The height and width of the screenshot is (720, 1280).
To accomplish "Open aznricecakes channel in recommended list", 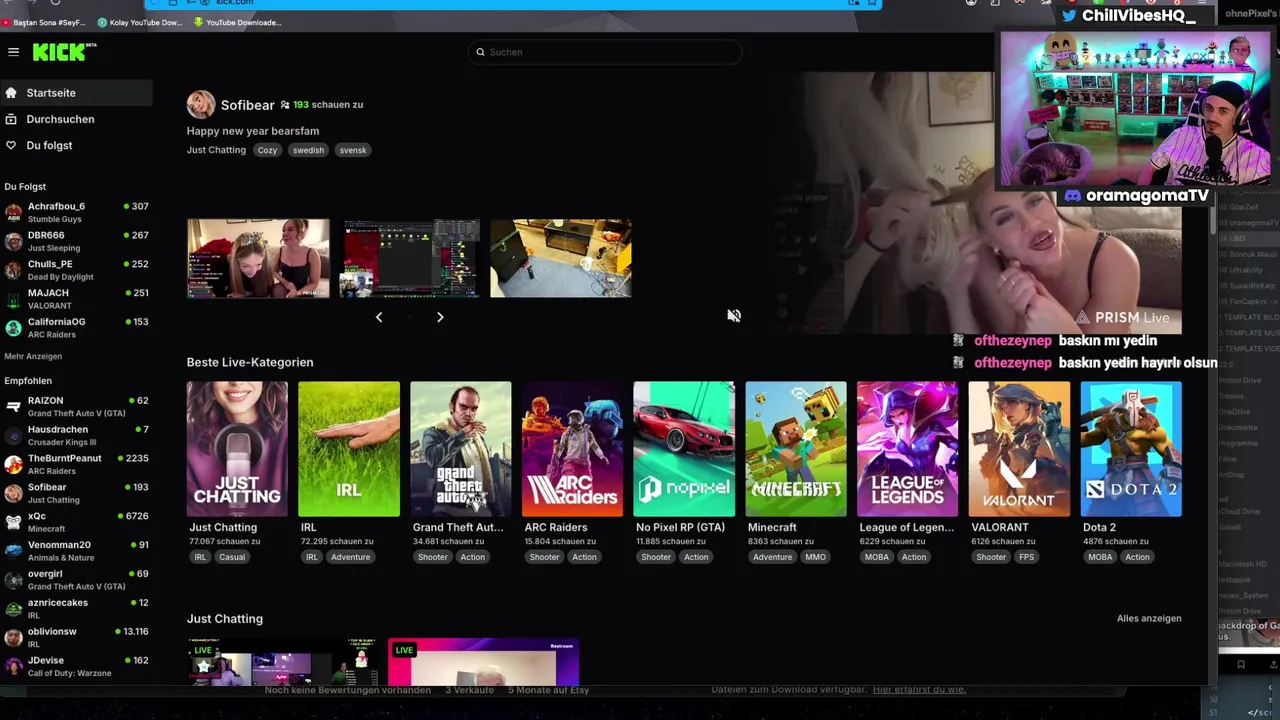I will tap(76, 608).
